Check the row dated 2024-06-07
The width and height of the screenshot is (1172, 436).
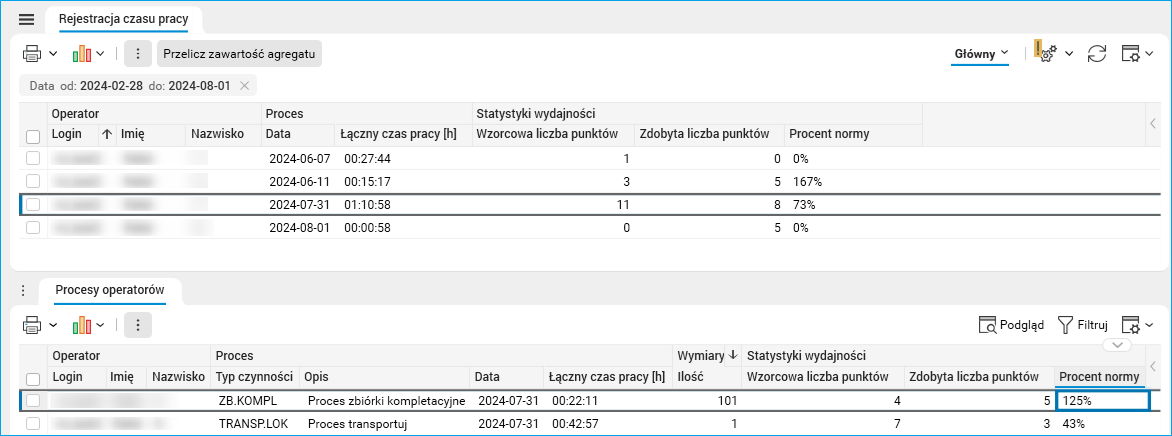33,159
